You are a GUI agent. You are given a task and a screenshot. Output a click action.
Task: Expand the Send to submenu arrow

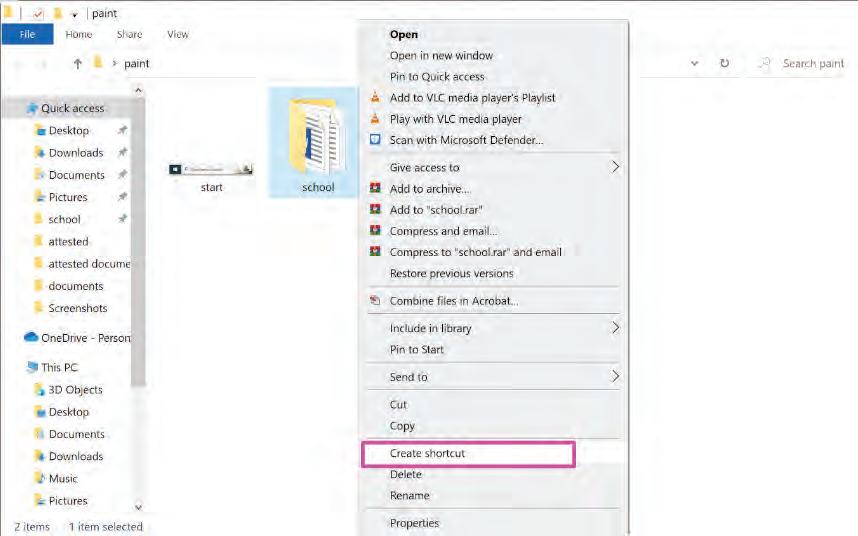pos(615,376)
